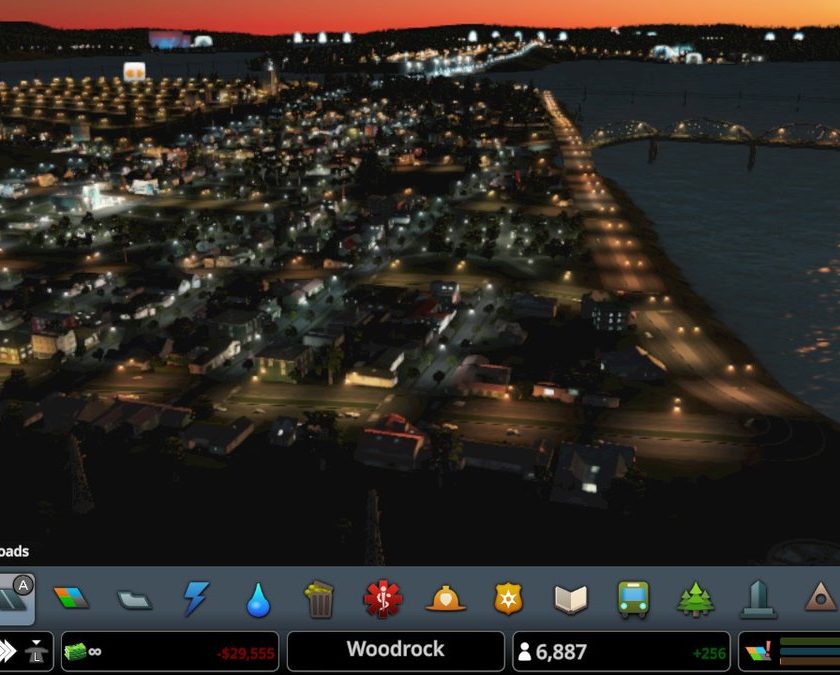Screen dimensions: 840x675
Task: Open the Zoning tool
Action: point(71,598)
